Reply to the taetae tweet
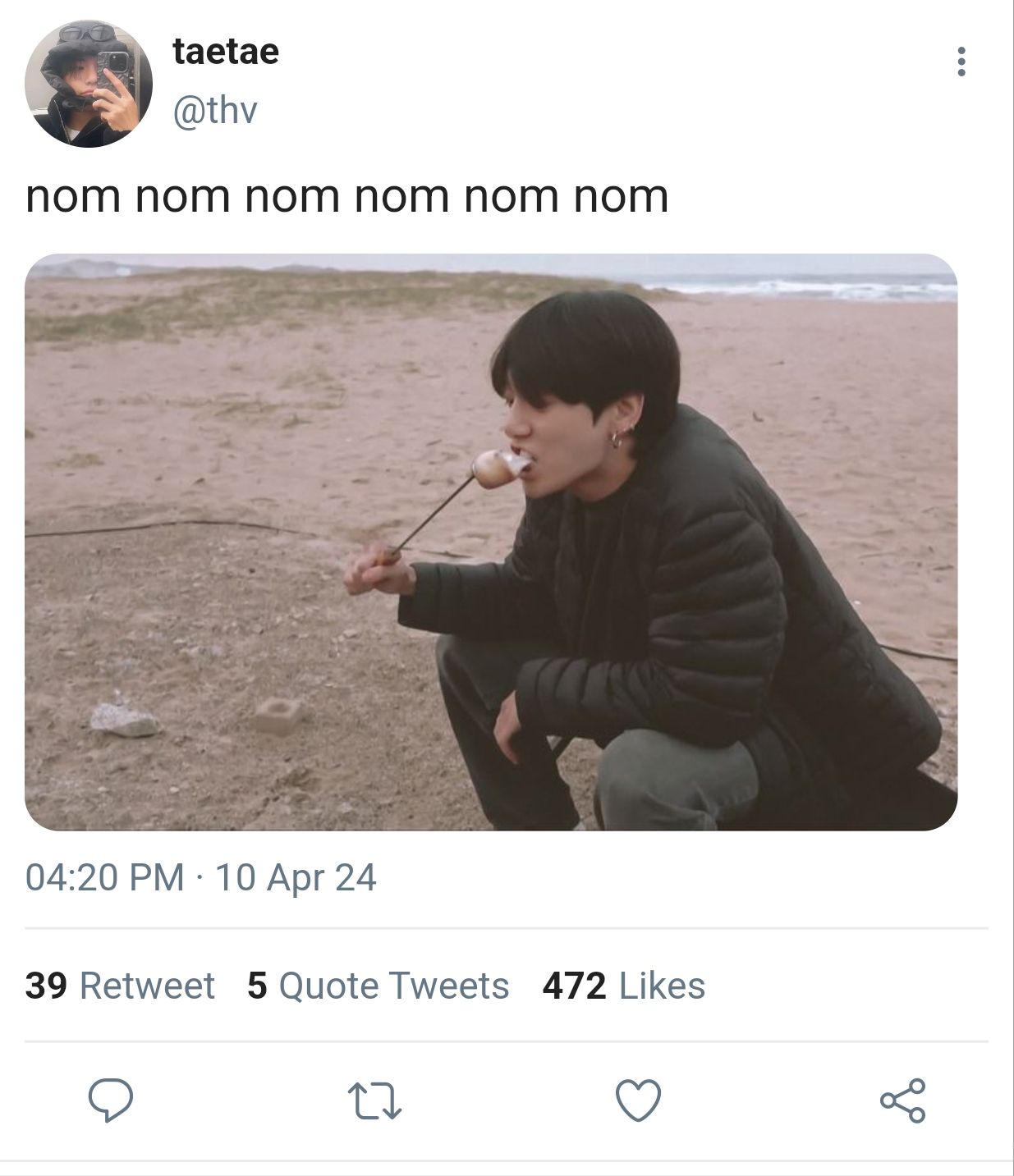 click(111, 1100)
